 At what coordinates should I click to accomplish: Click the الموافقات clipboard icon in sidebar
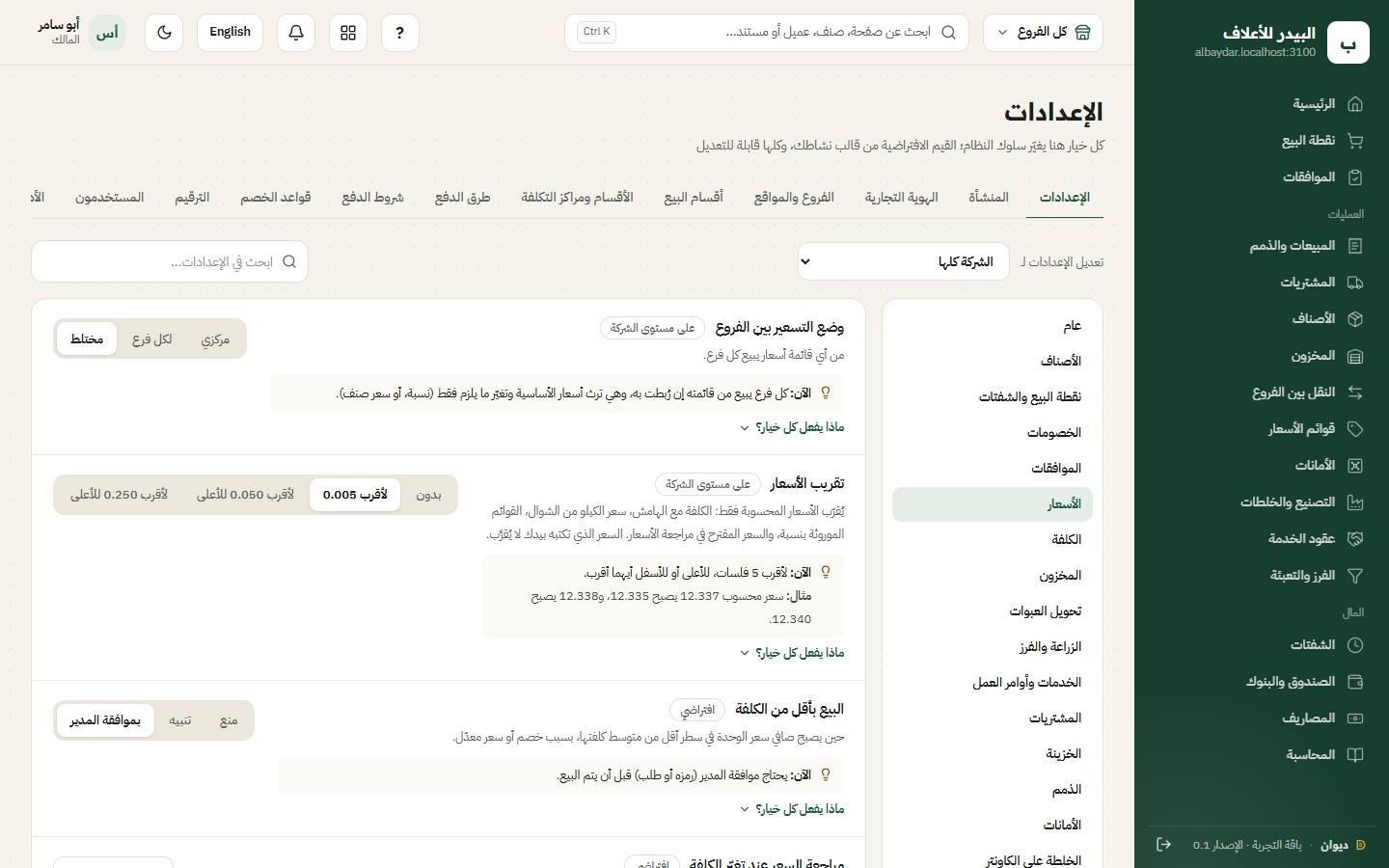1355,177
